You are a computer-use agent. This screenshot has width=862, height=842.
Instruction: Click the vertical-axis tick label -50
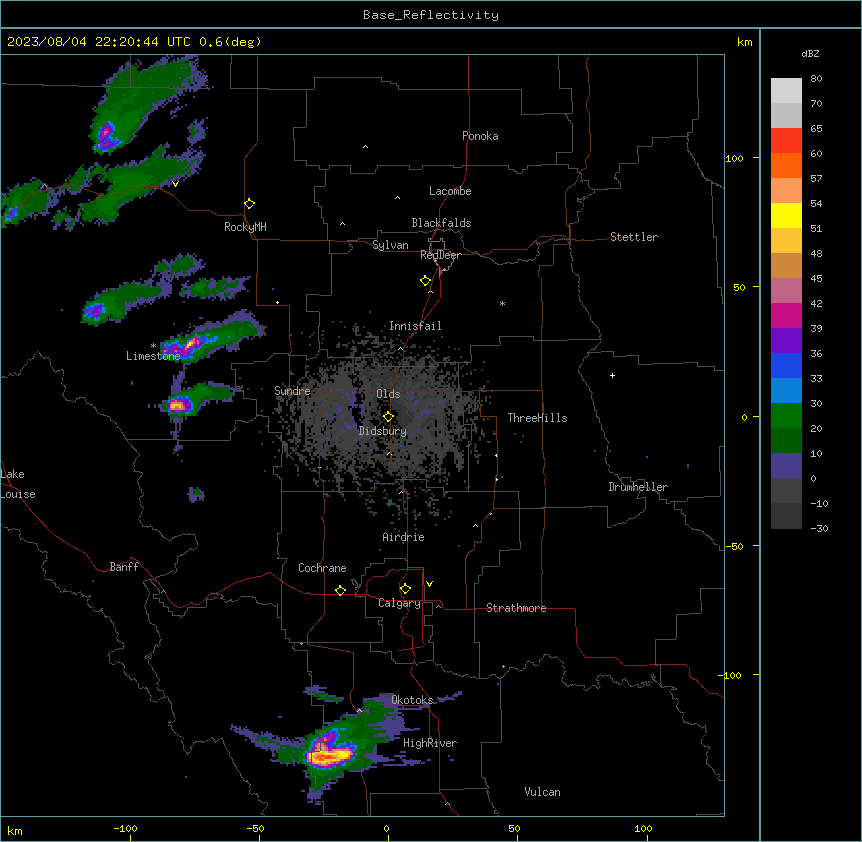pyautogui.click(x=734, y=546)
